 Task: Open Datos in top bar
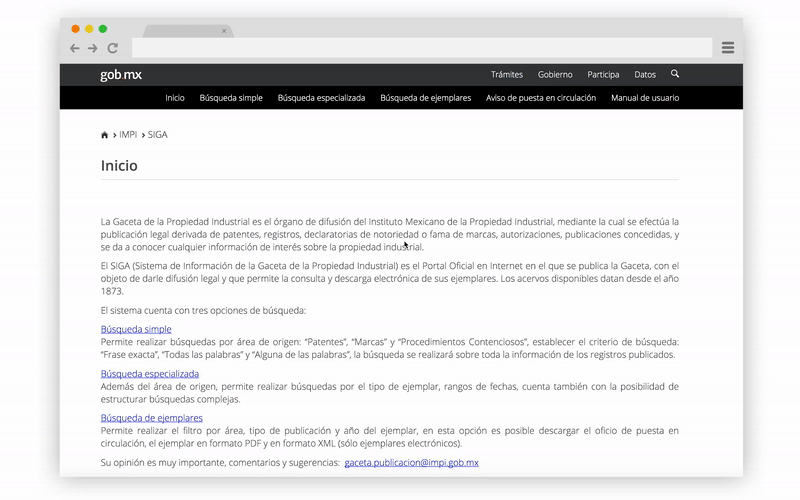click(645, 74)
